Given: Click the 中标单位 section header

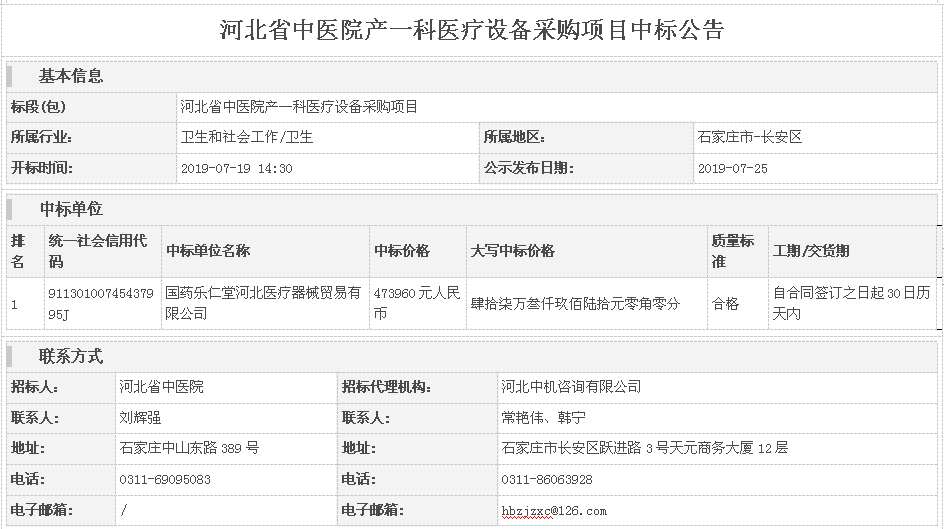Looking at the screenshot, I should pos(71,209).
